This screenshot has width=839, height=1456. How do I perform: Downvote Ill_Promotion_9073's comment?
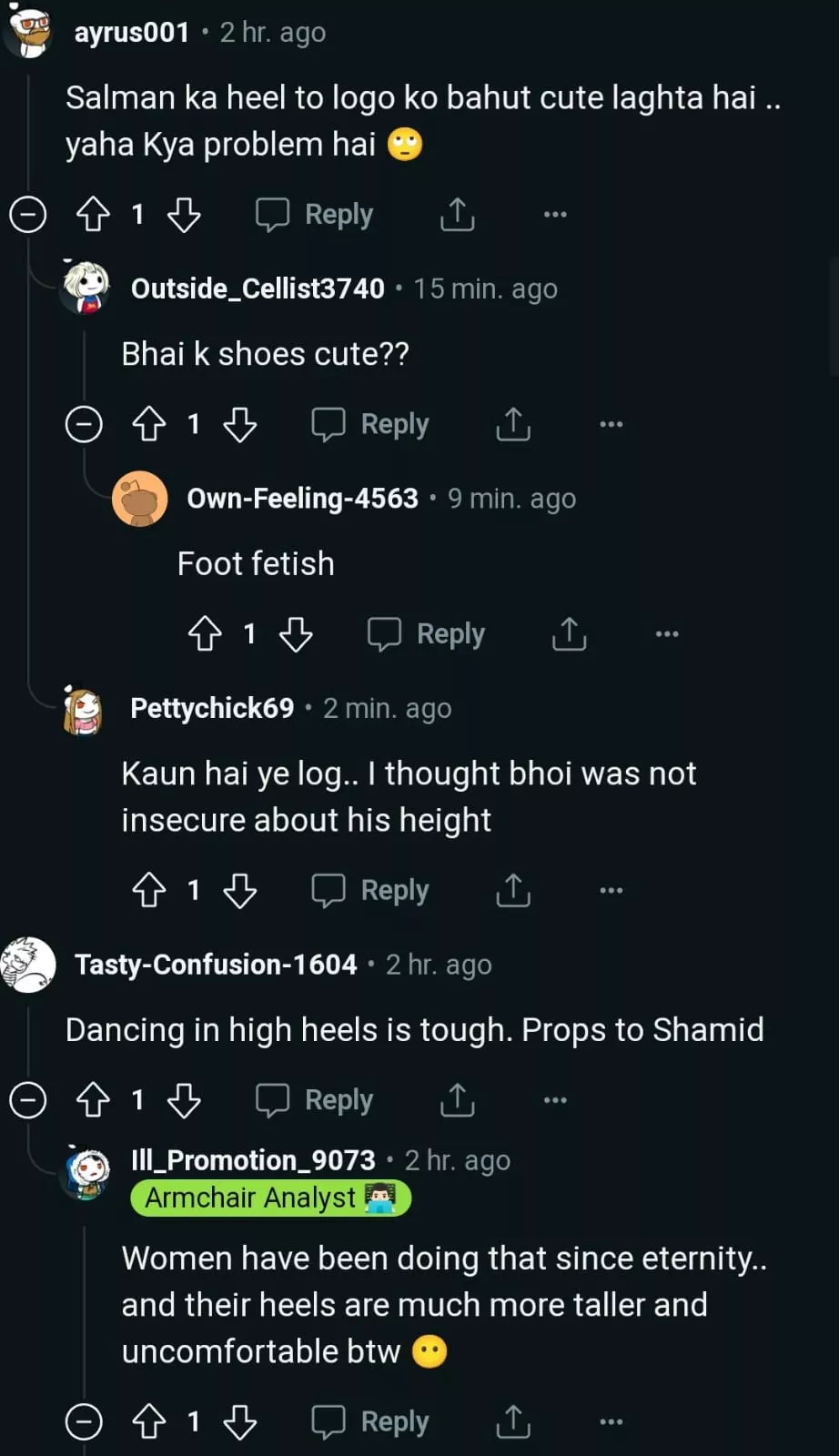(240, 1421)
